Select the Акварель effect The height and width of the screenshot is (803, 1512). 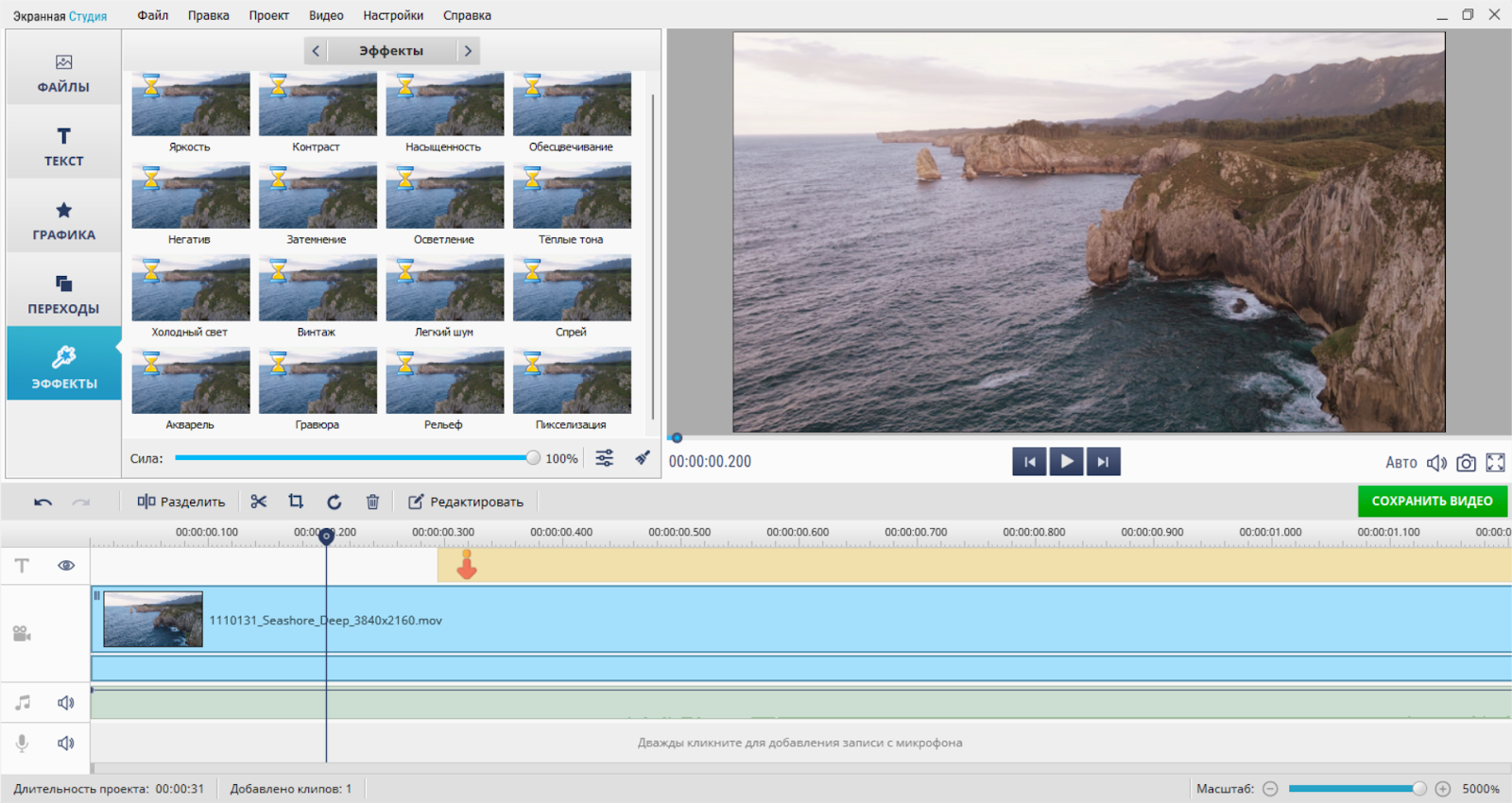pyautogui.click(x=191, y=382)
